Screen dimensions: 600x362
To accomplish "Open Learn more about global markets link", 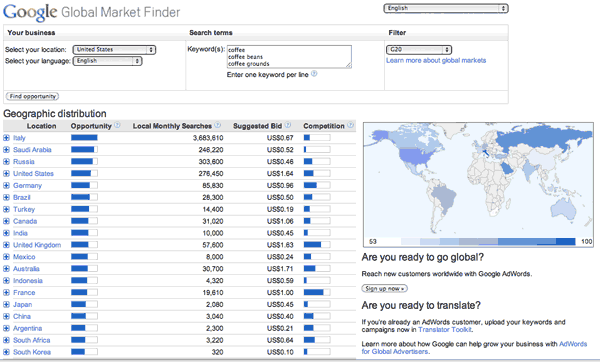I will tap(436, 60).
